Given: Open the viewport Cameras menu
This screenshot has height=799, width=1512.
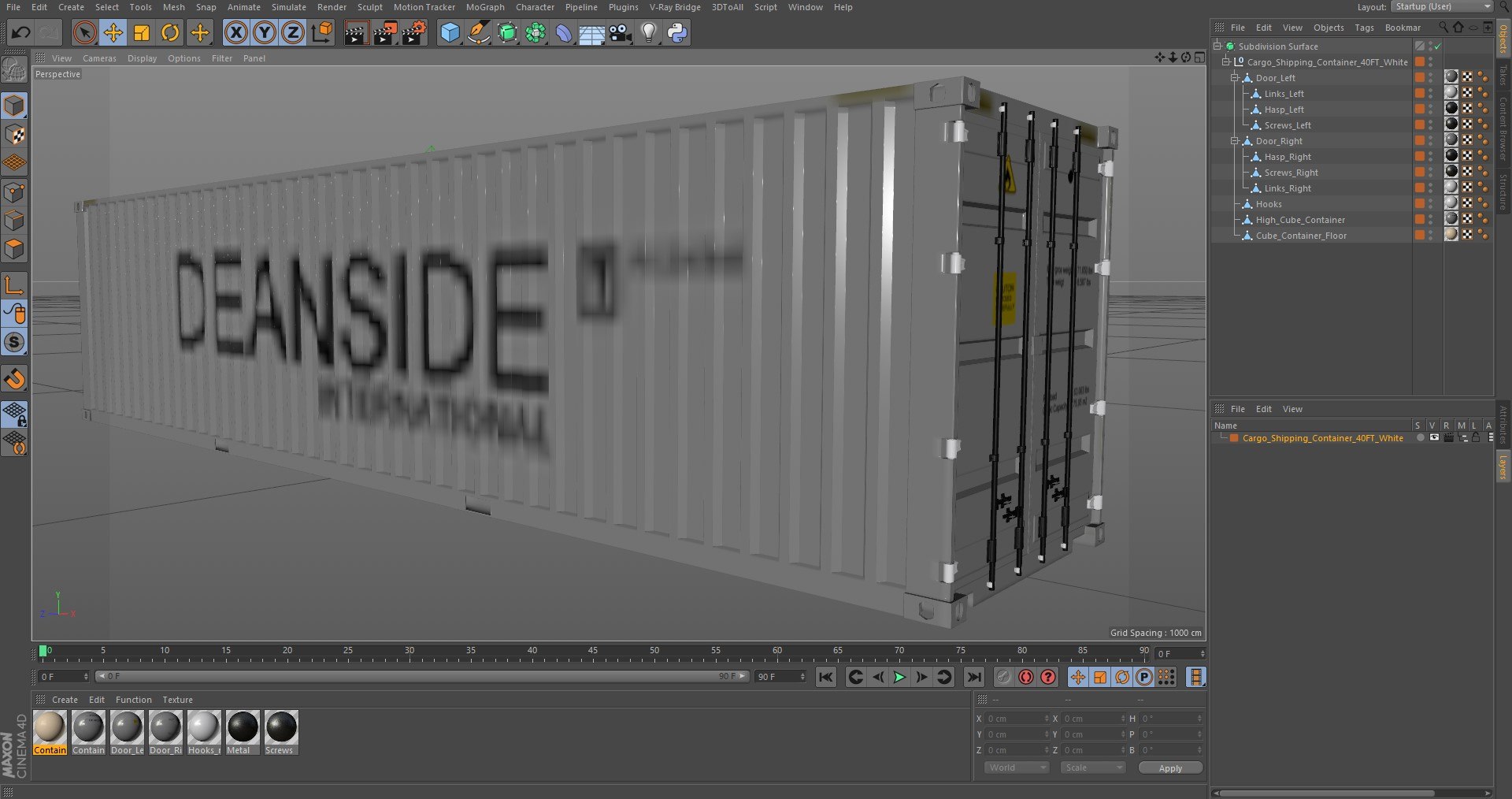Looking at the screenshot, I should pos(99,58).
